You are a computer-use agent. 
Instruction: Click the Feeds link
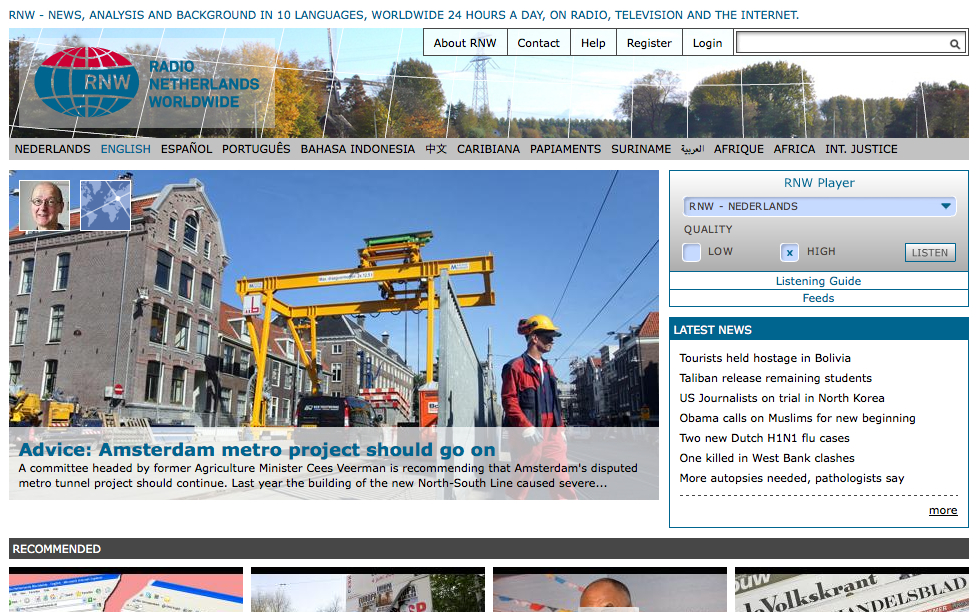pos(818,298)
